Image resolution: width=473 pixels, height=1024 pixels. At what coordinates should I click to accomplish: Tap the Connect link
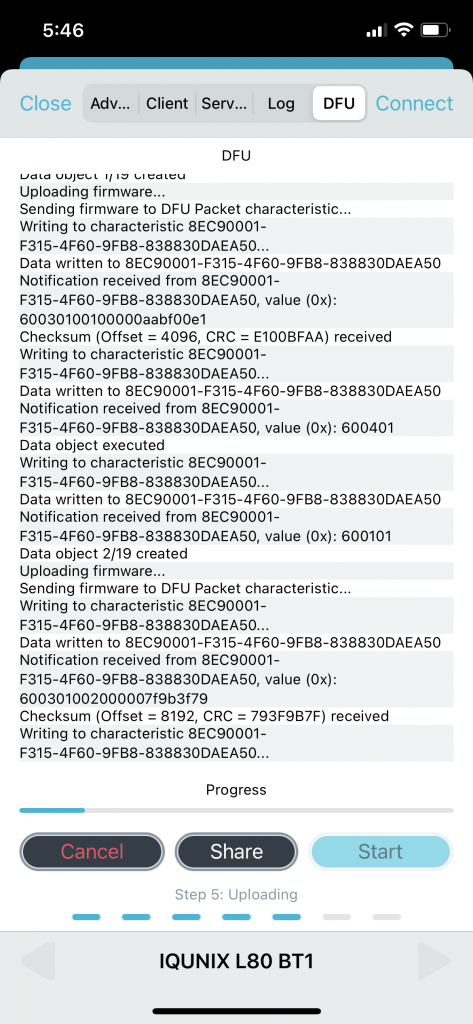[x=414, y=103]
